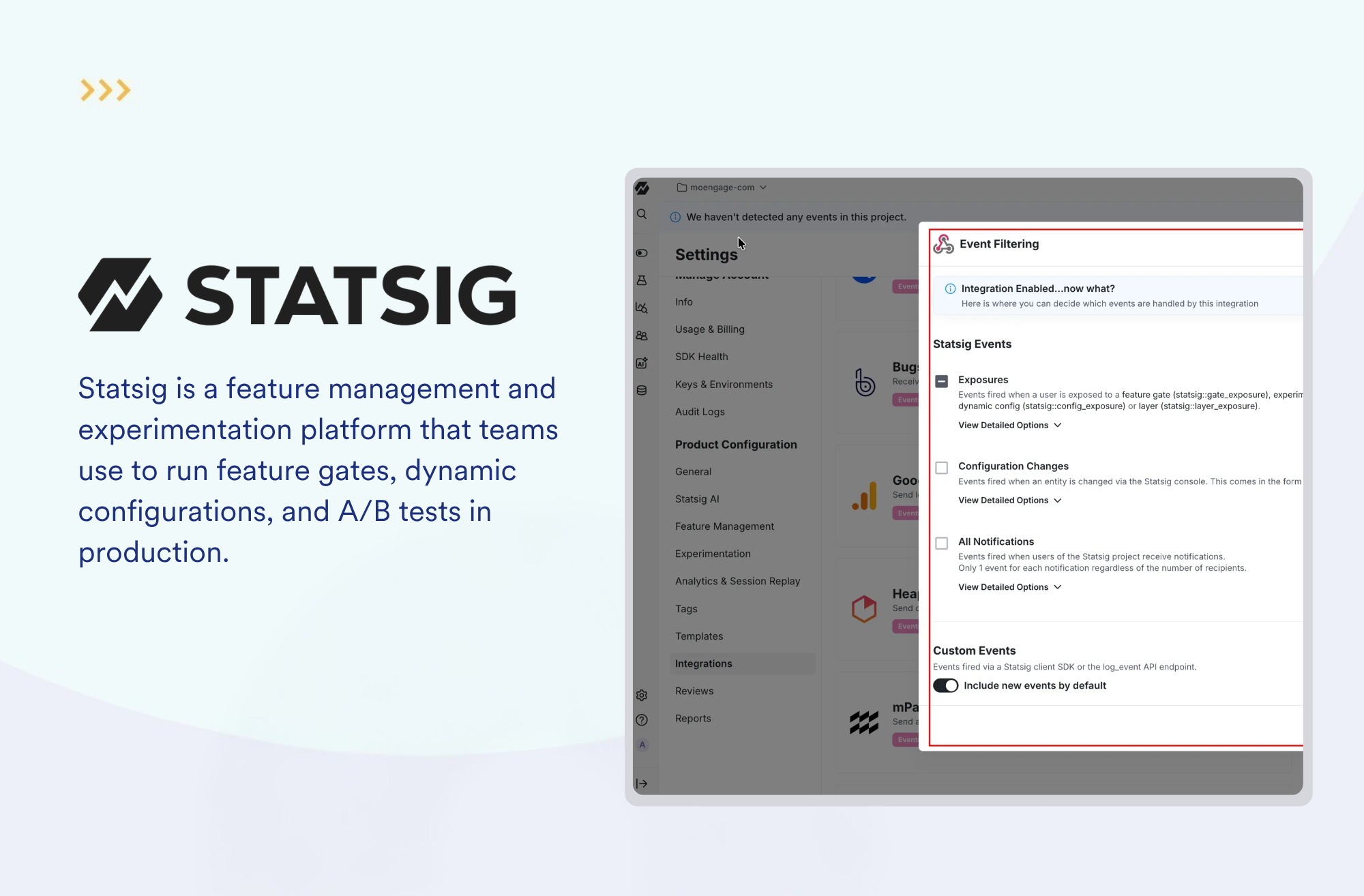Click the account avatar 'A' icon
The width and height of the screenshot is (1364, 896).
(642, 745)
